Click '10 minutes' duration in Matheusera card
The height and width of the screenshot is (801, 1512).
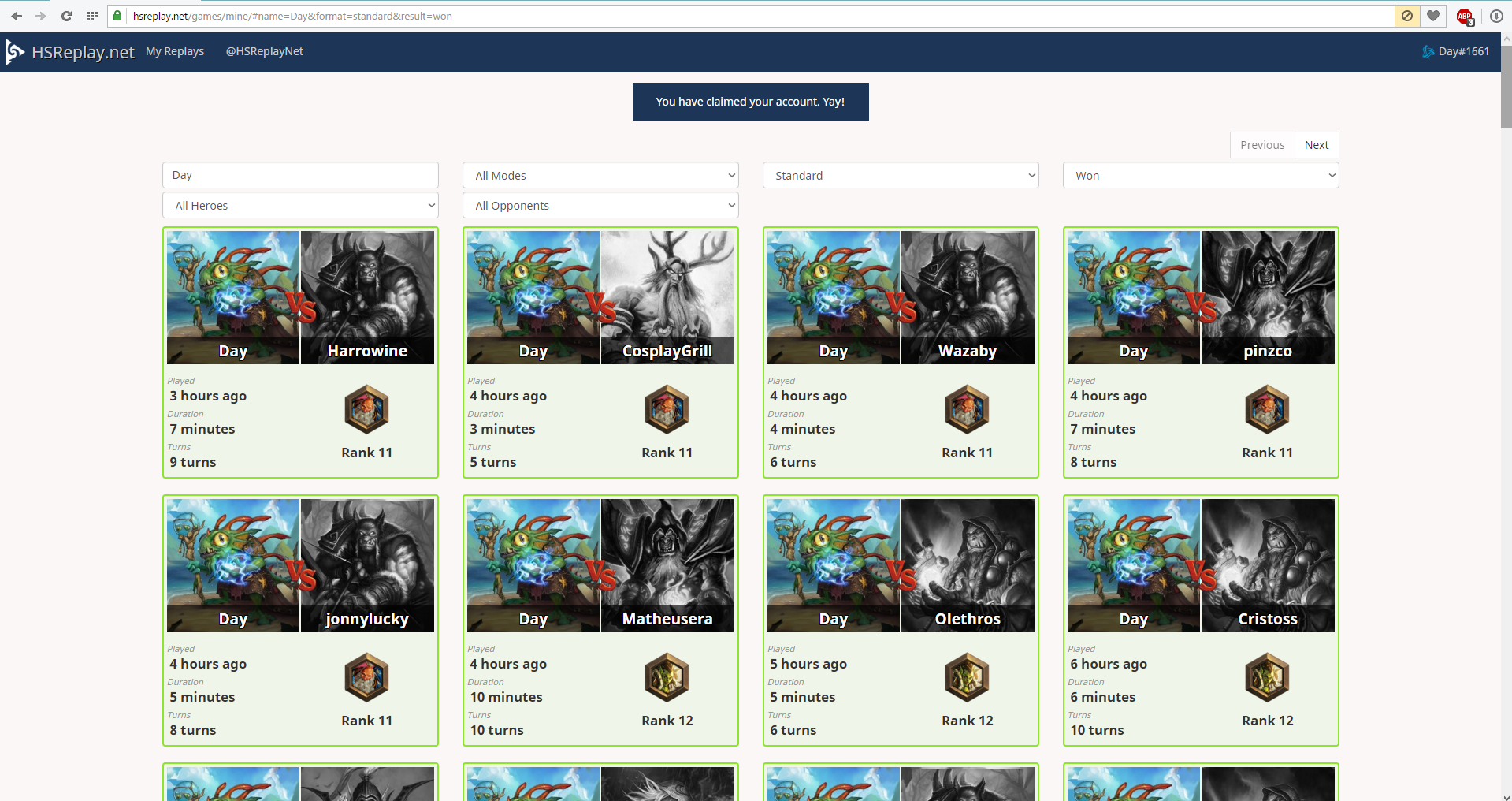coord(506,697)
